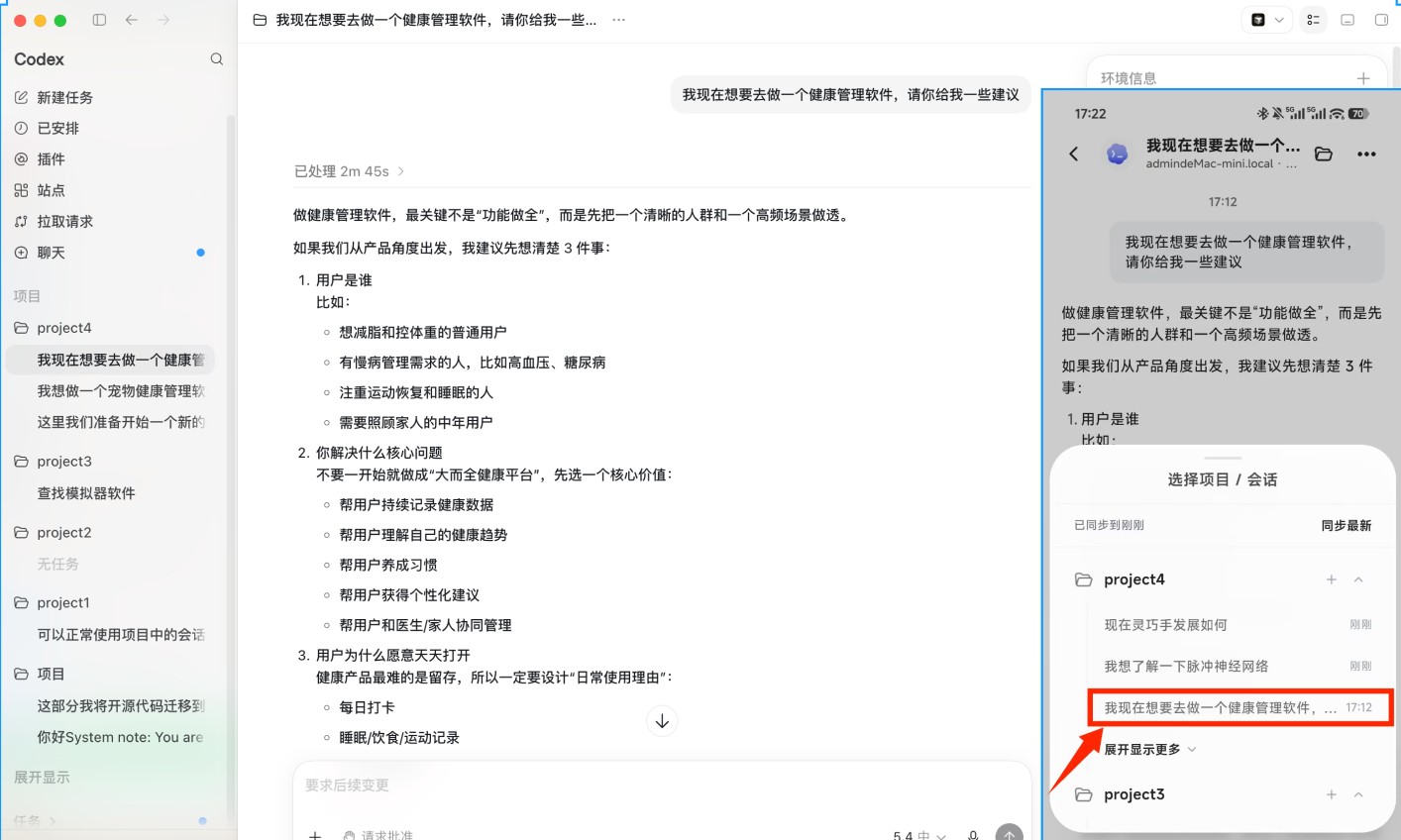Open the 聊天 chat section
Screen dimensions: 1401x840
pyautogui.click(x=40, y=253)
